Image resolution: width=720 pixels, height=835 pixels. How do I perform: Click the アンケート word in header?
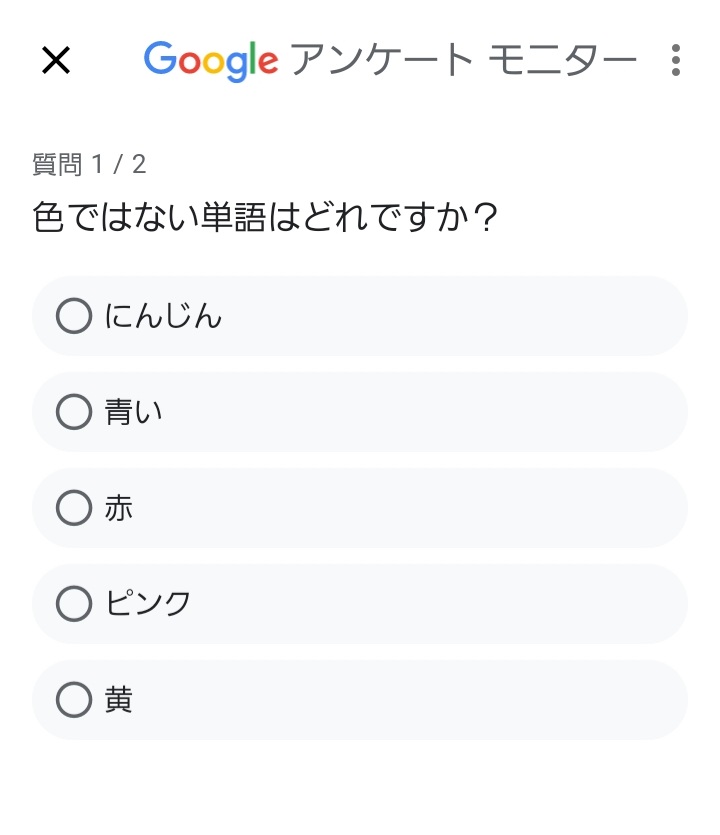click(381, 61)
